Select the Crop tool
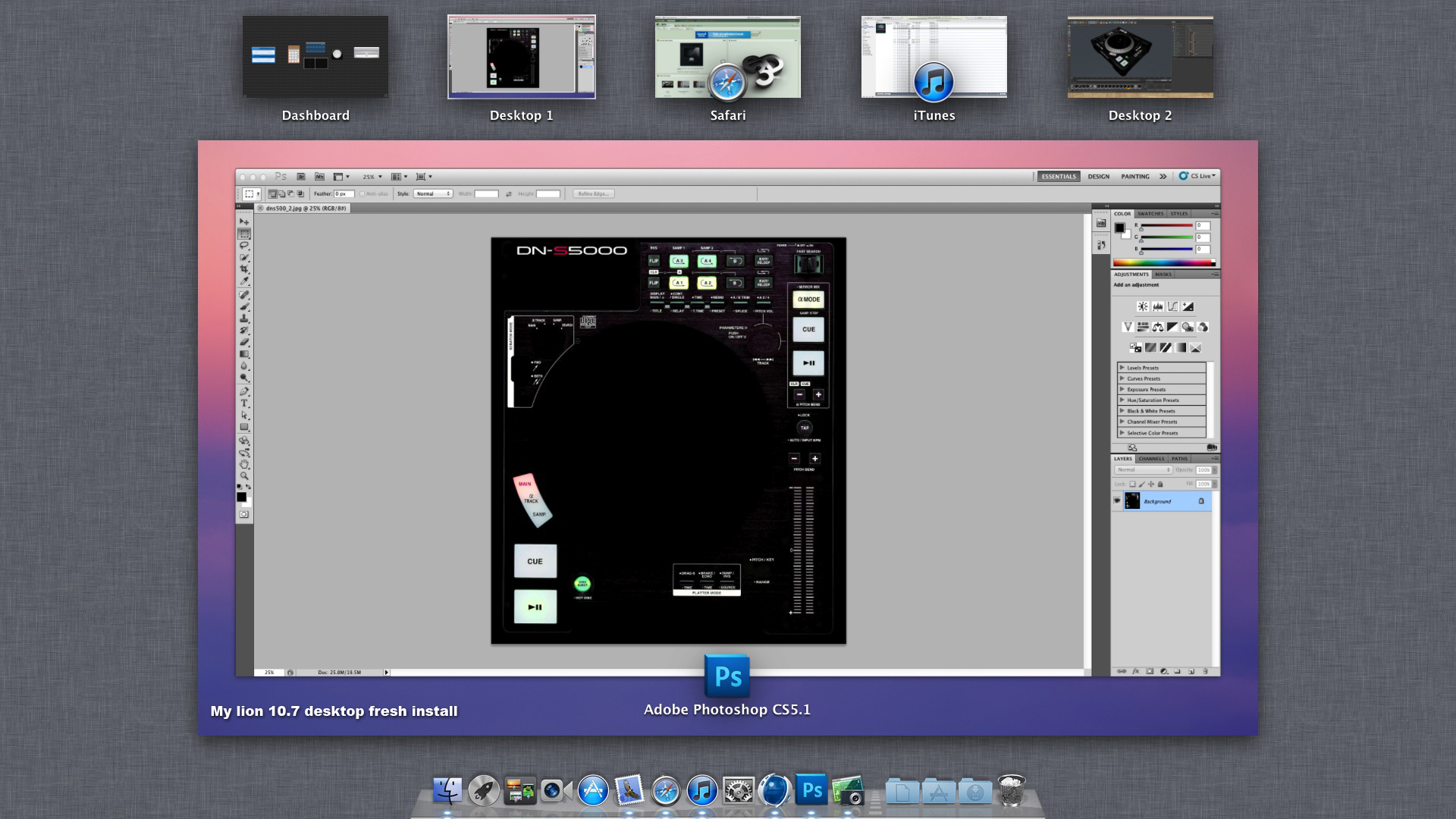Image resolution: width=1456 pixels, height=819 pixels. click(244, 270)
